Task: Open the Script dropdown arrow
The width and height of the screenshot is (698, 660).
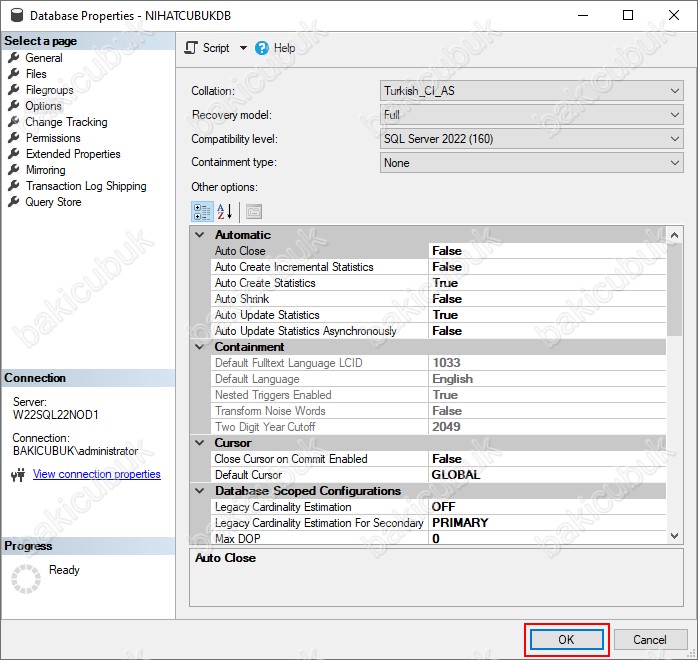Action: (243, 48)
